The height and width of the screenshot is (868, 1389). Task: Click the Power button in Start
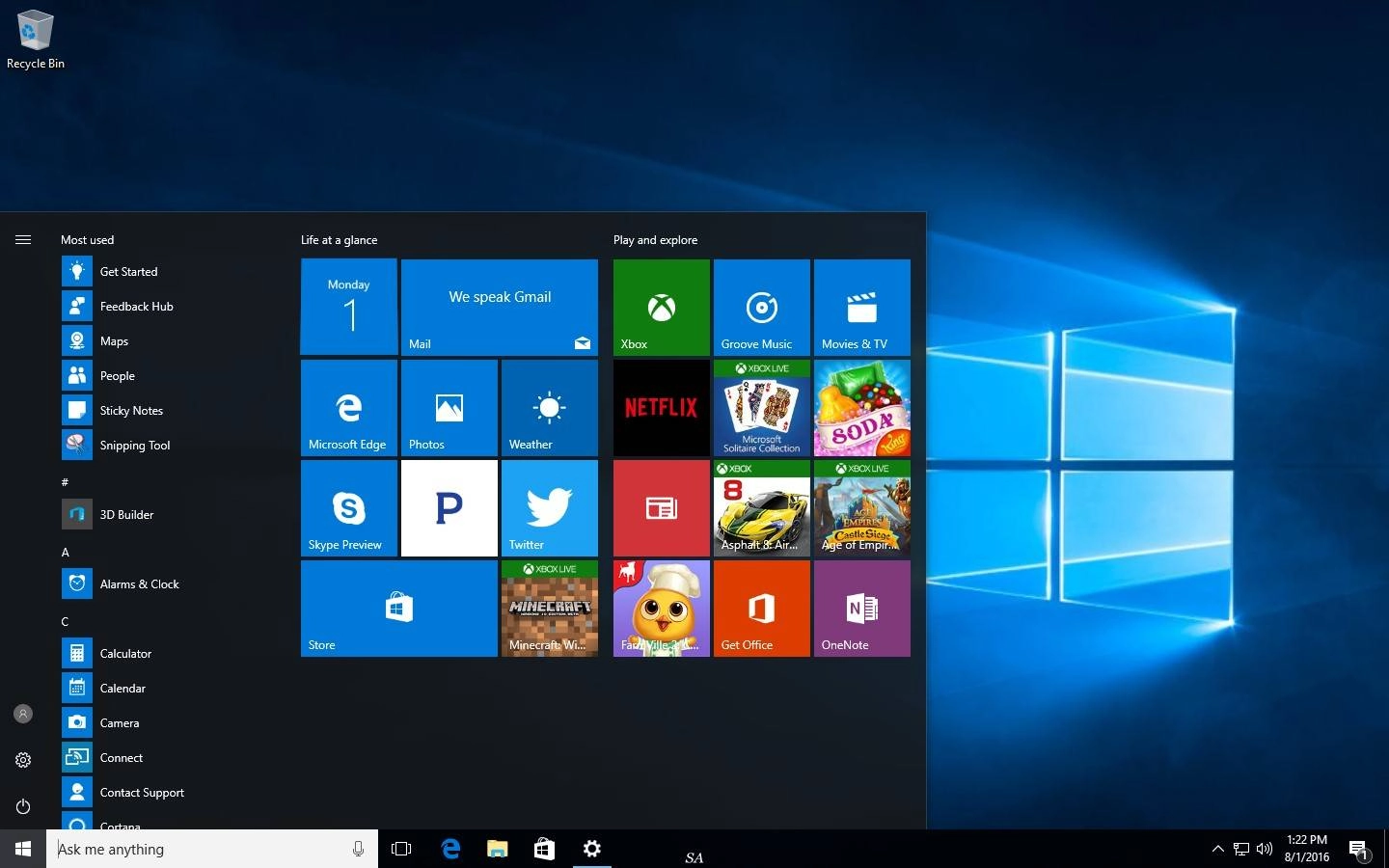(x=23, y=806)
